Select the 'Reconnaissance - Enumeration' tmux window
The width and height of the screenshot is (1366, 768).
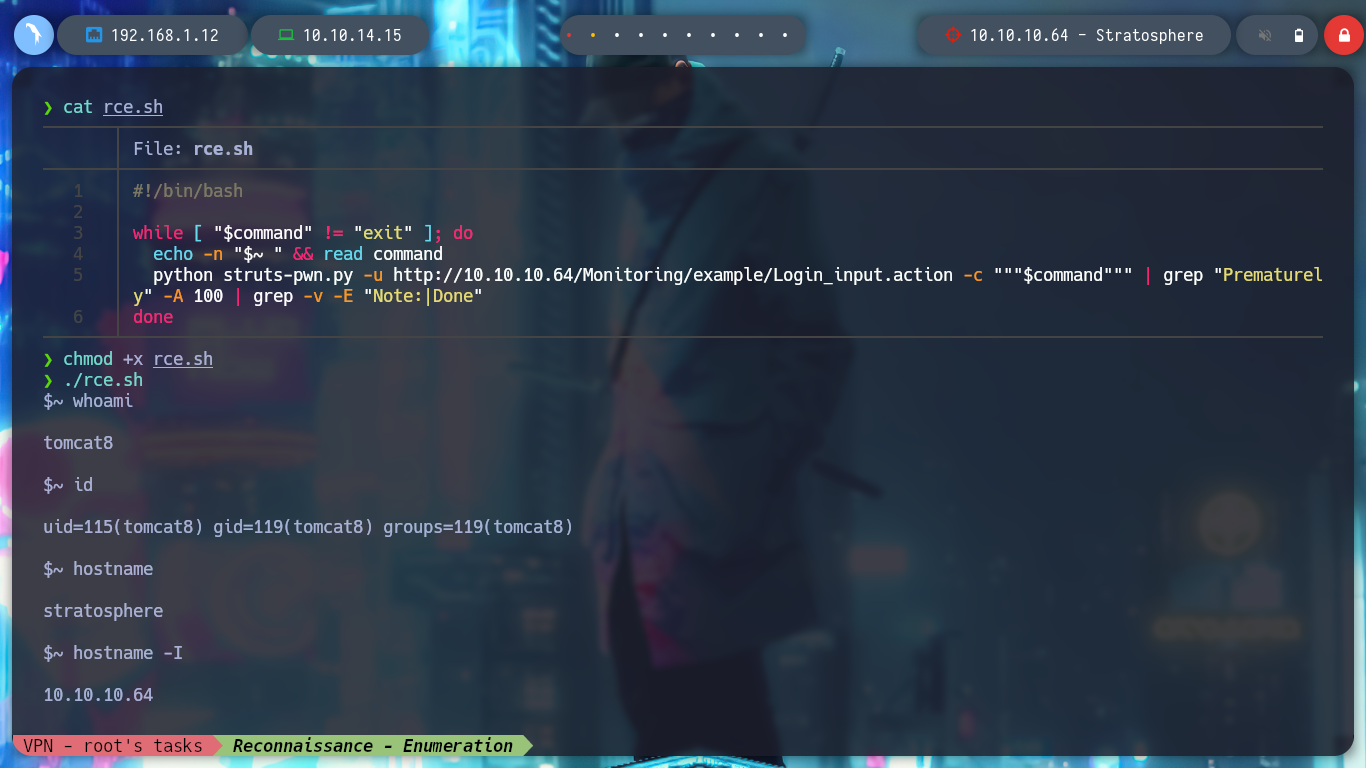373,746
